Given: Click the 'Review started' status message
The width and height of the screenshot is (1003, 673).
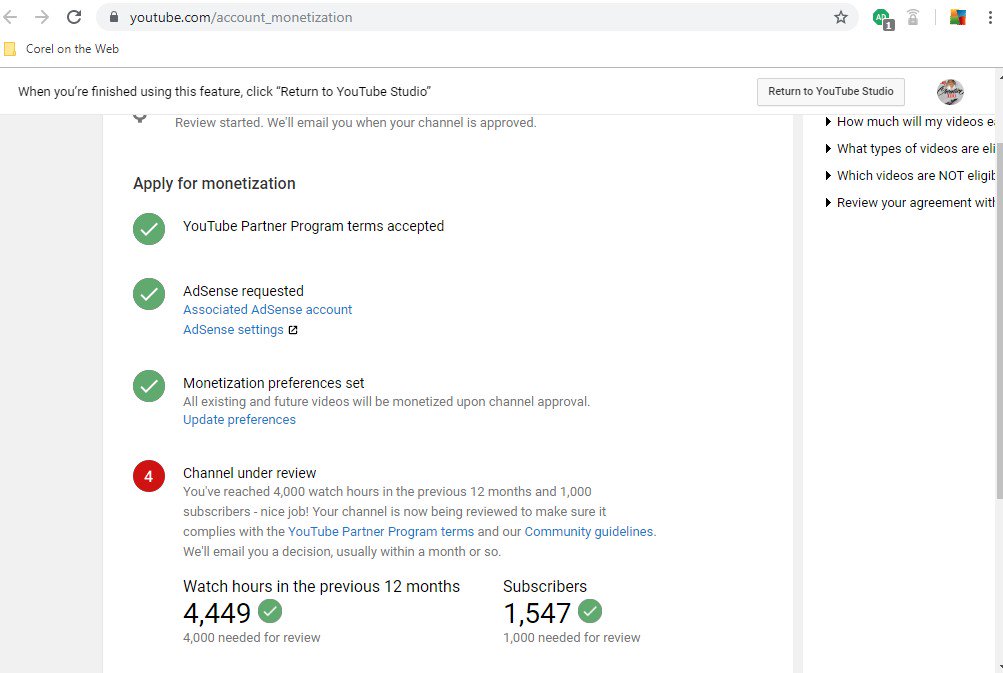Looking at the screenshot, I should (356, 123).
